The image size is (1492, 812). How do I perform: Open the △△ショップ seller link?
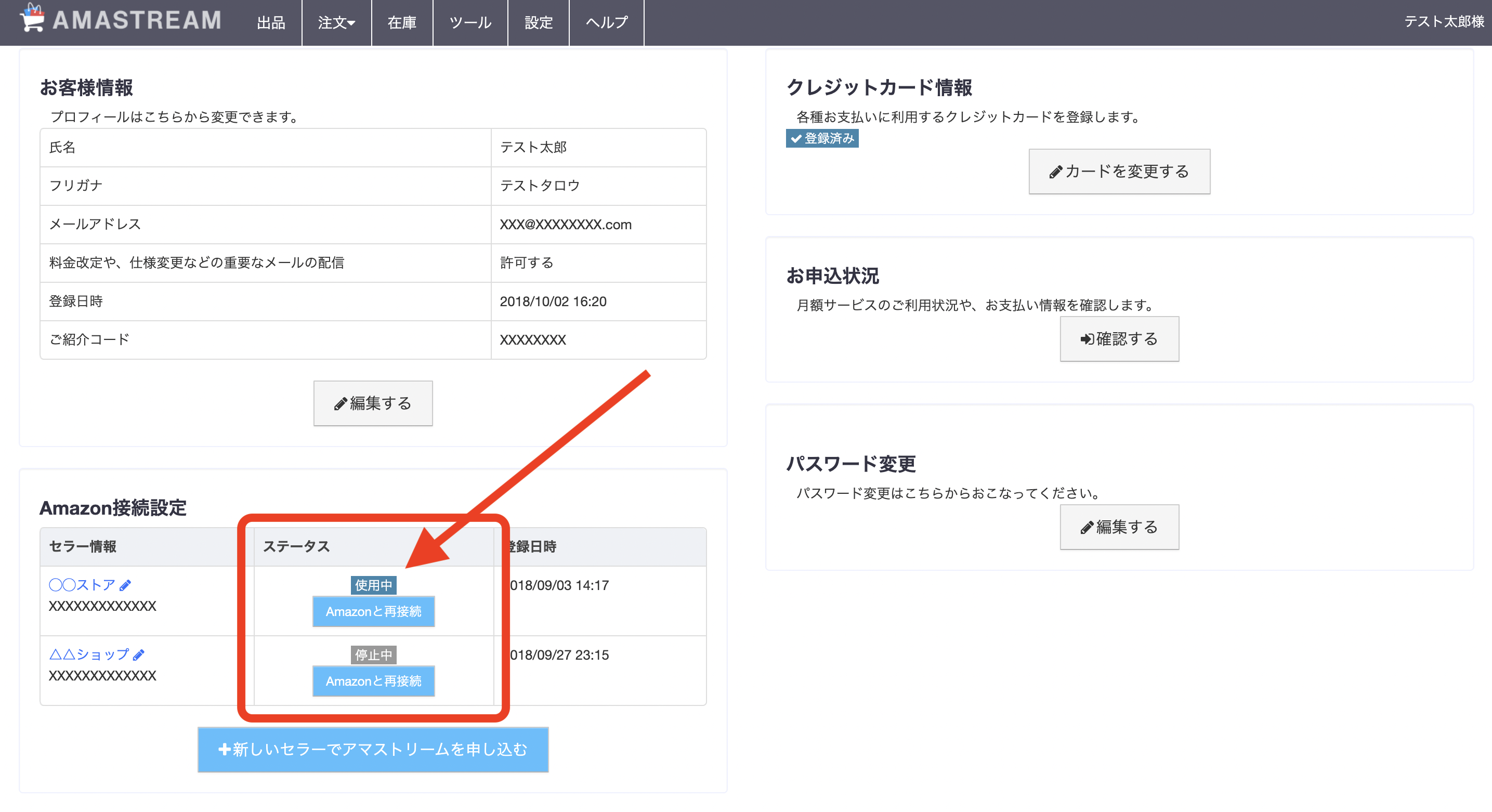click(89, 654)
